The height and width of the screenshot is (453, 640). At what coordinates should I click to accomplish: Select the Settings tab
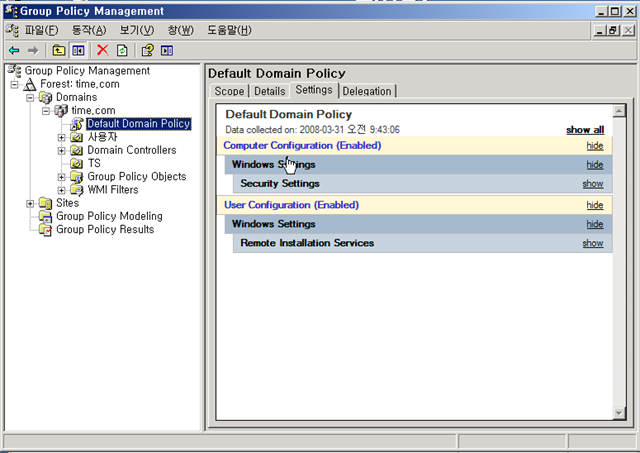click(x=314, y=90)
